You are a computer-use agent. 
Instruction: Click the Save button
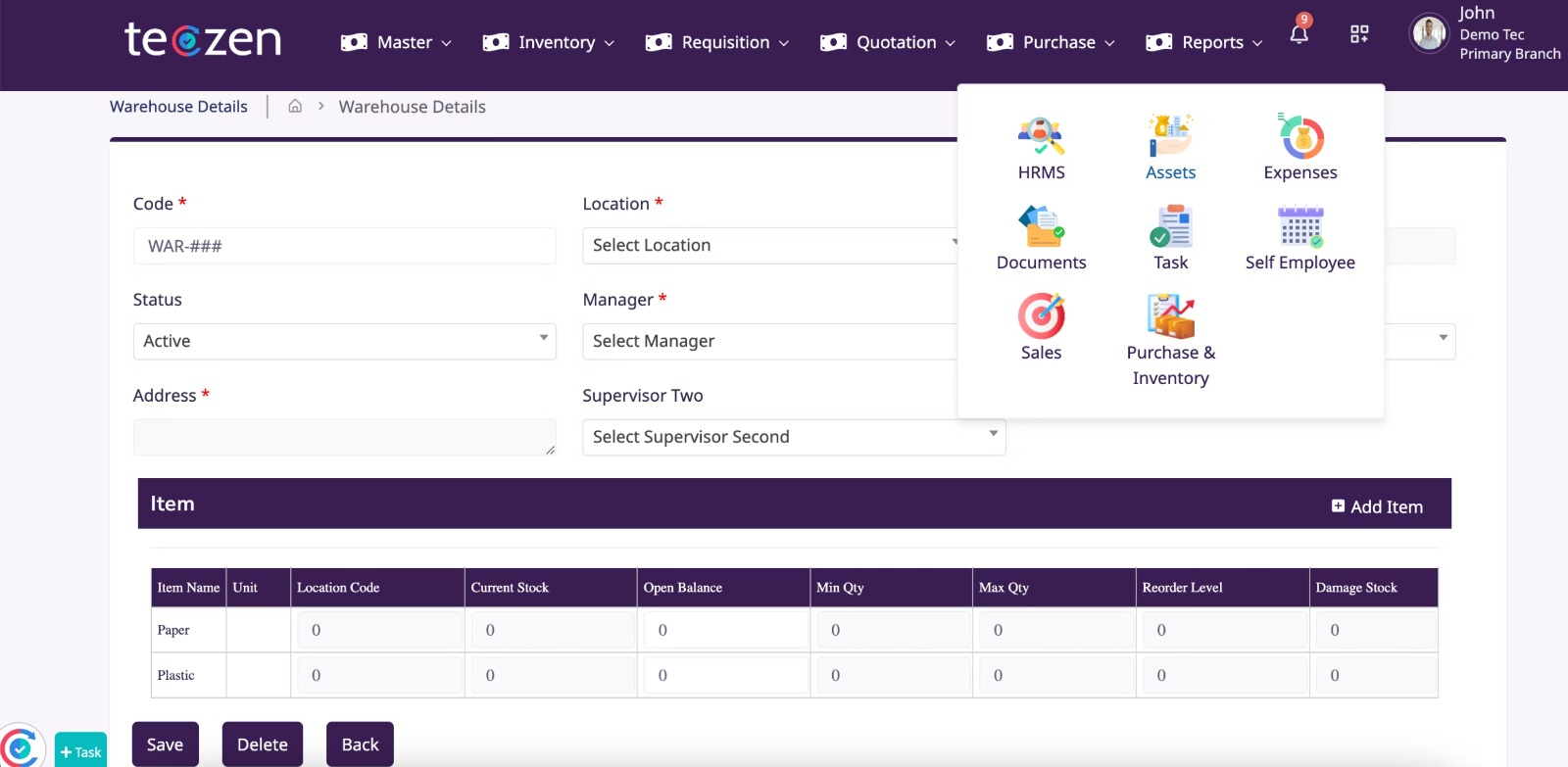(166, 744)
